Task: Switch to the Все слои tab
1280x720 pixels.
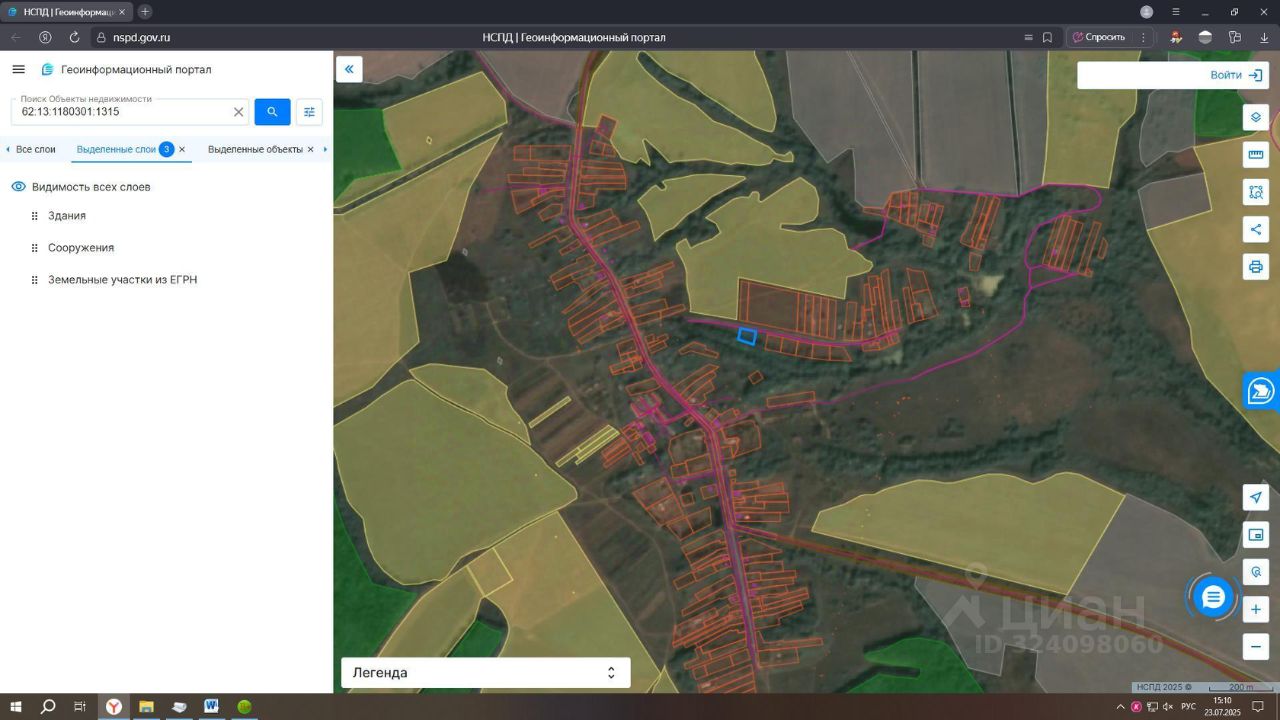Action: point(36,149)
